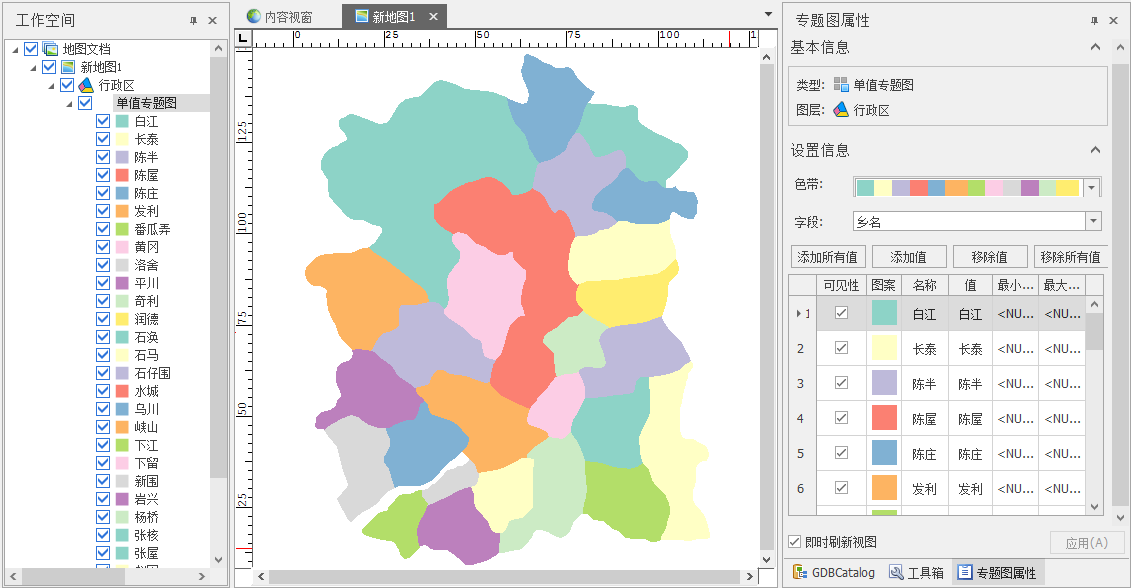Open the GDBCatalog tab
Viewport: 1131px width, 588px height.
pos(833,573)
